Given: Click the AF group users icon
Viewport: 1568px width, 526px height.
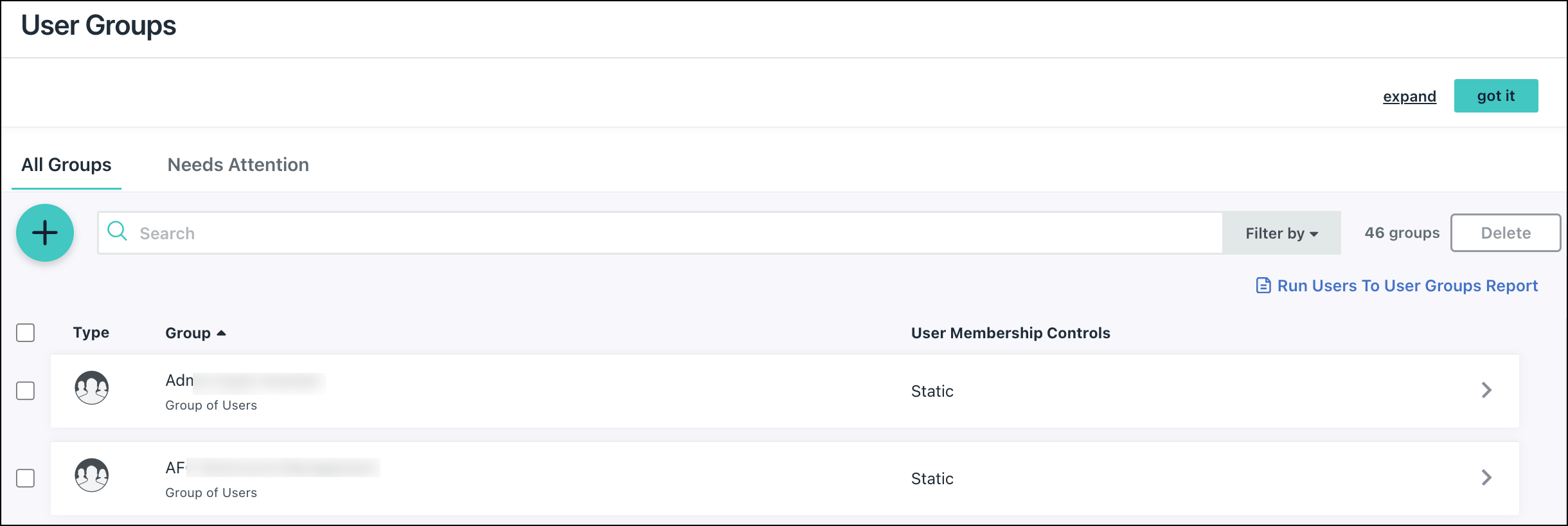Looking at the screenshot, I should 91,475.
